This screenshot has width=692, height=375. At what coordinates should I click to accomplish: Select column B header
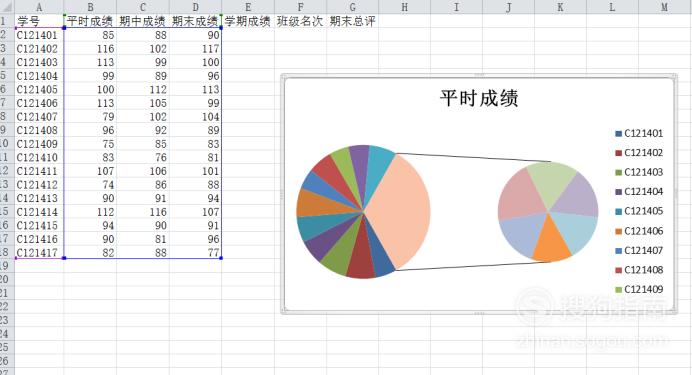[90, 7]
